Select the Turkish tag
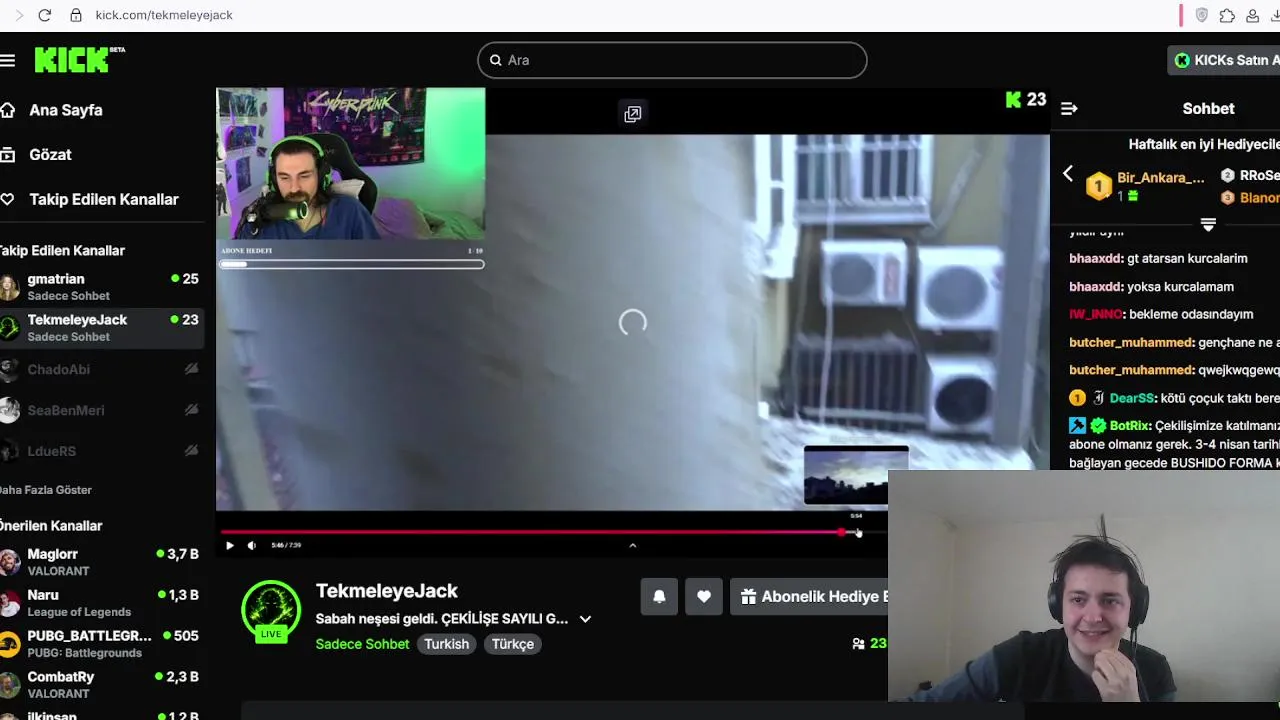This screenshot has width=1280, height=720. (446, 644)
